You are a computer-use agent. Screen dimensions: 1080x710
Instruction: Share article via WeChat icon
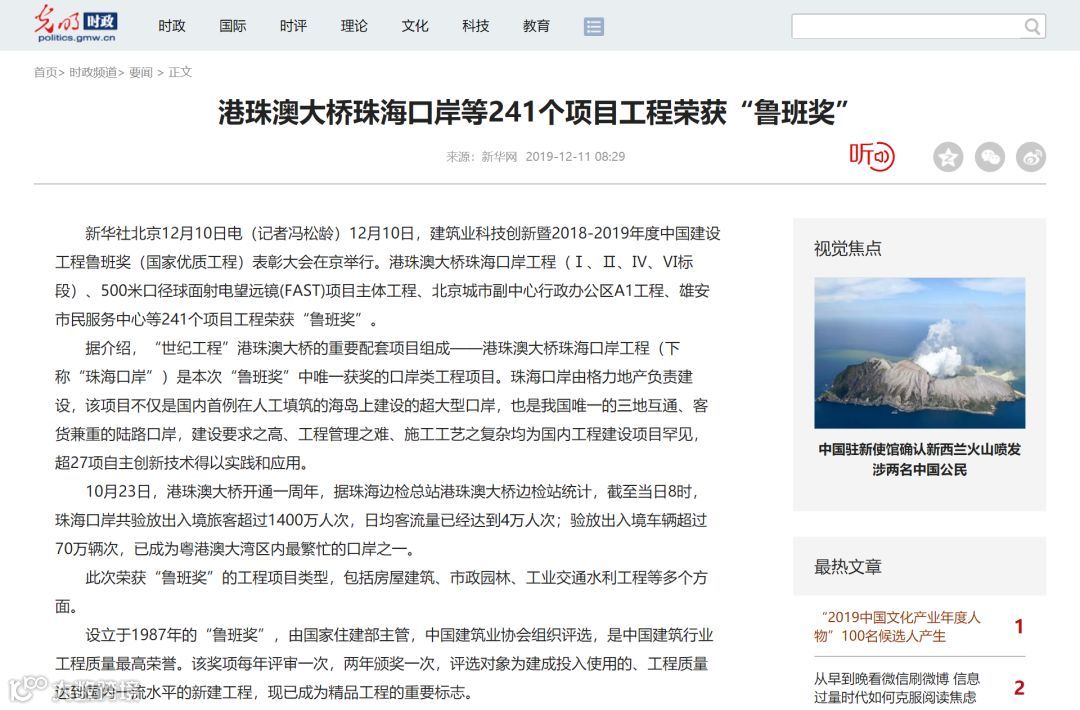[x=990, y=157]
